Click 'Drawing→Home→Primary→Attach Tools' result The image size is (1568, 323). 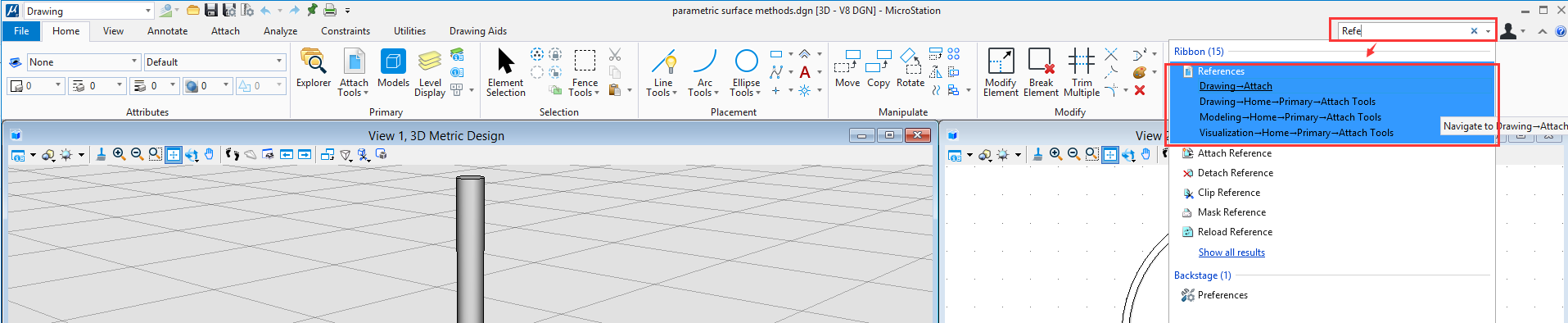pos(1287,102)
